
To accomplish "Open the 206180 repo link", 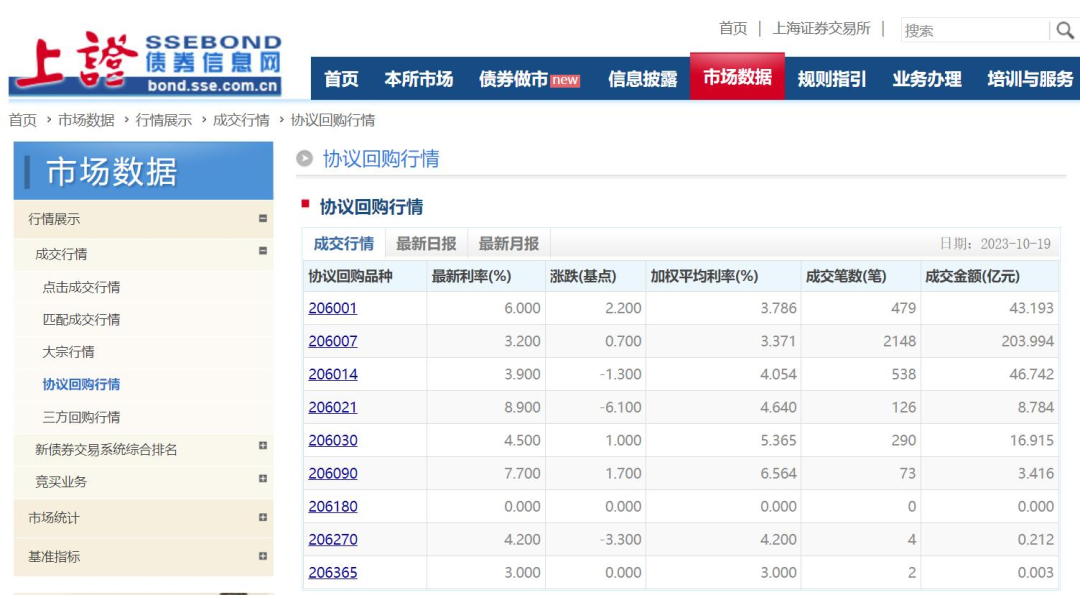I will pos(333,506).
